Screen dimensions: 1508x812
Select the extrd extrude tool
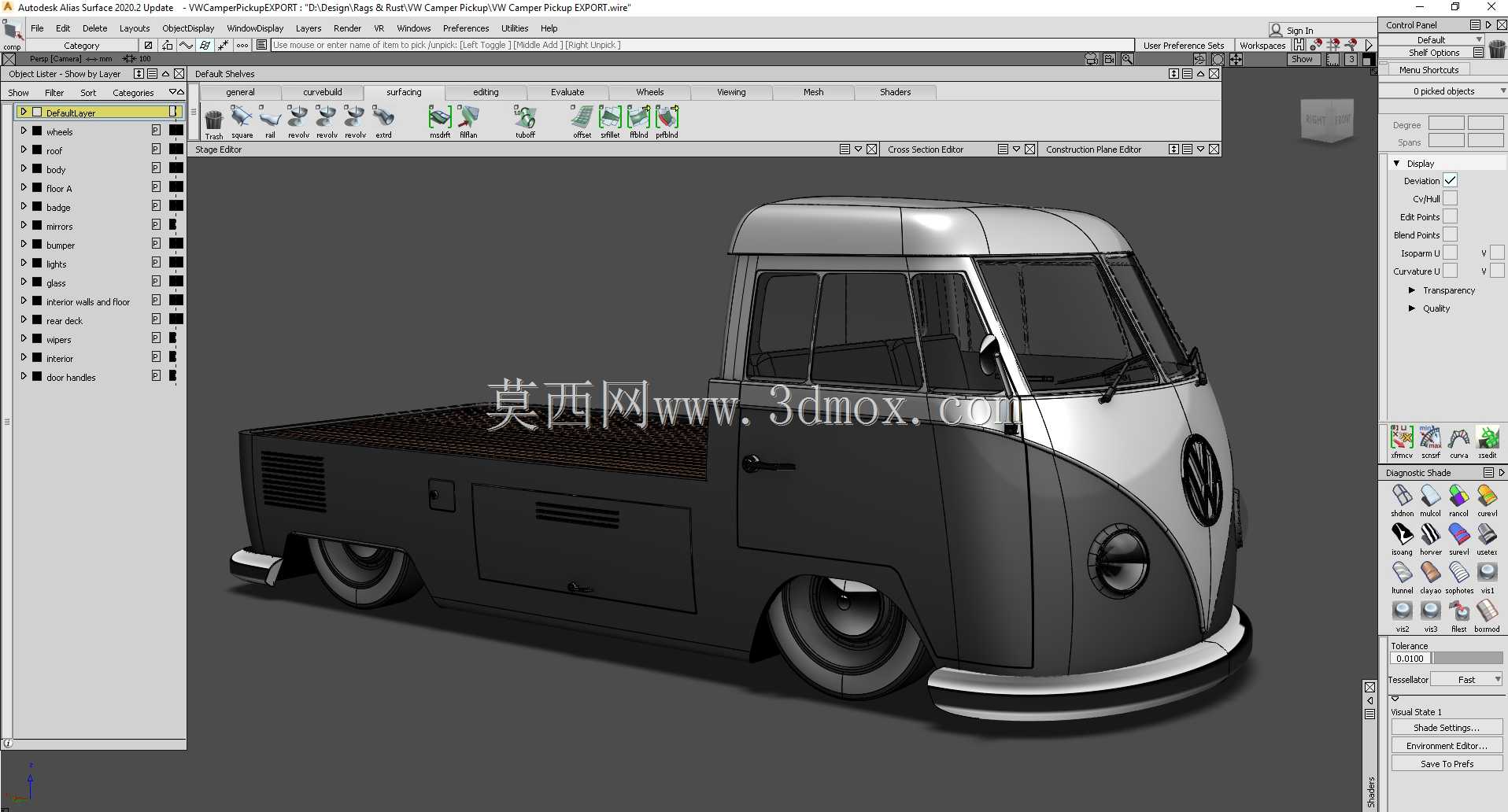(383, 122)
